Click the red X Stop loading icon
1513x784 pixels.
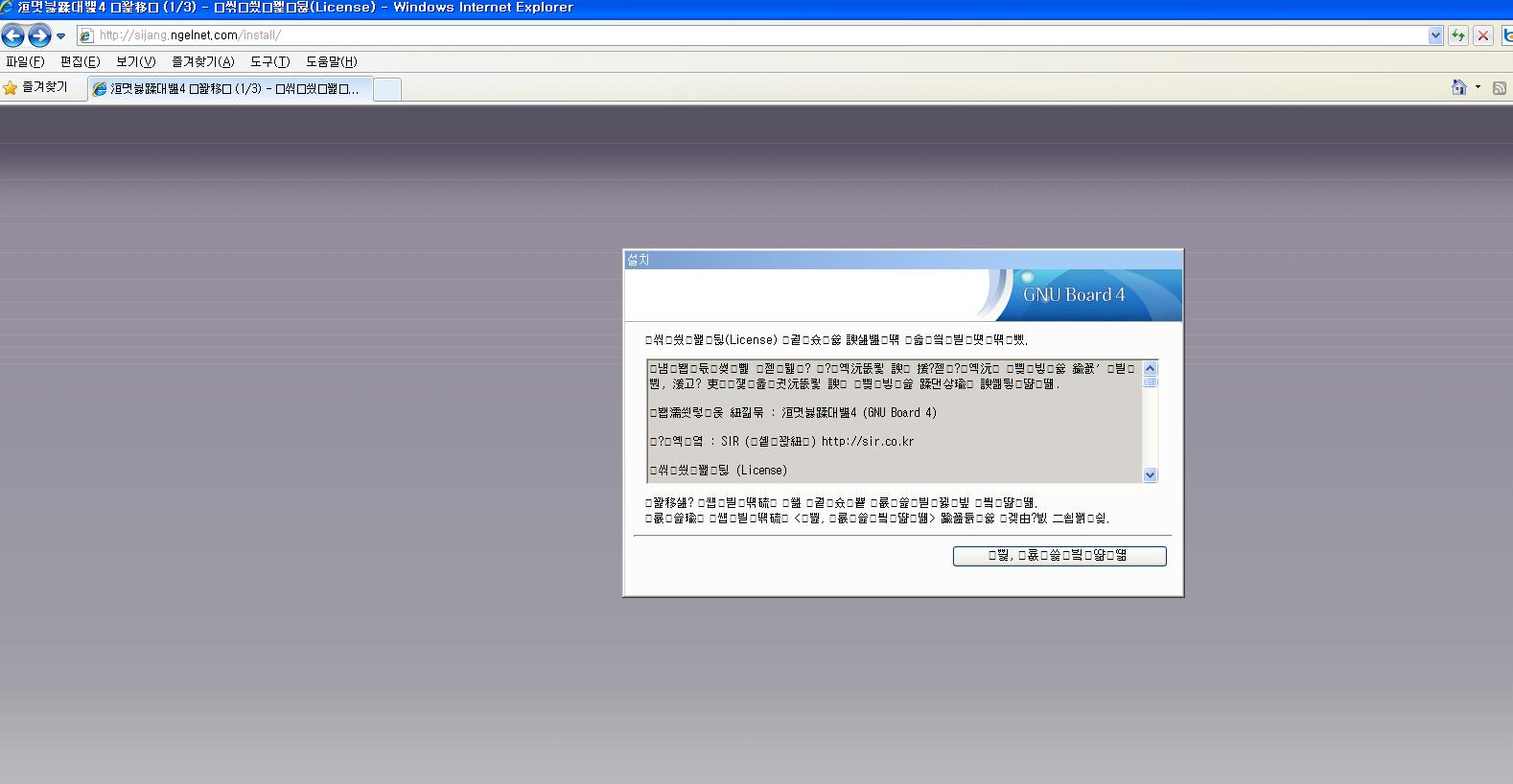coord(1483,35)
